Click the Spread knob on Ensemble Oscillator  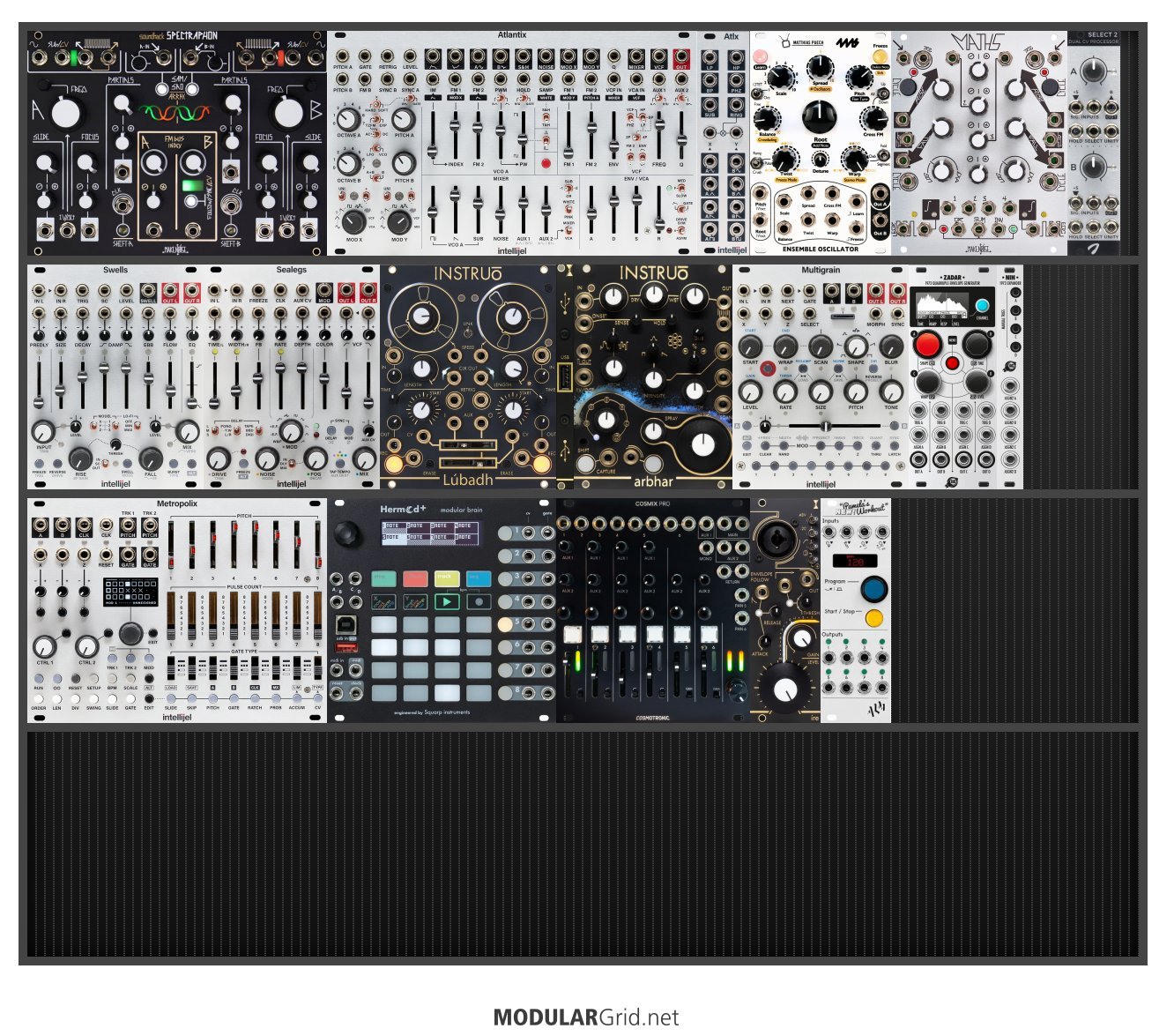[820, 68]
